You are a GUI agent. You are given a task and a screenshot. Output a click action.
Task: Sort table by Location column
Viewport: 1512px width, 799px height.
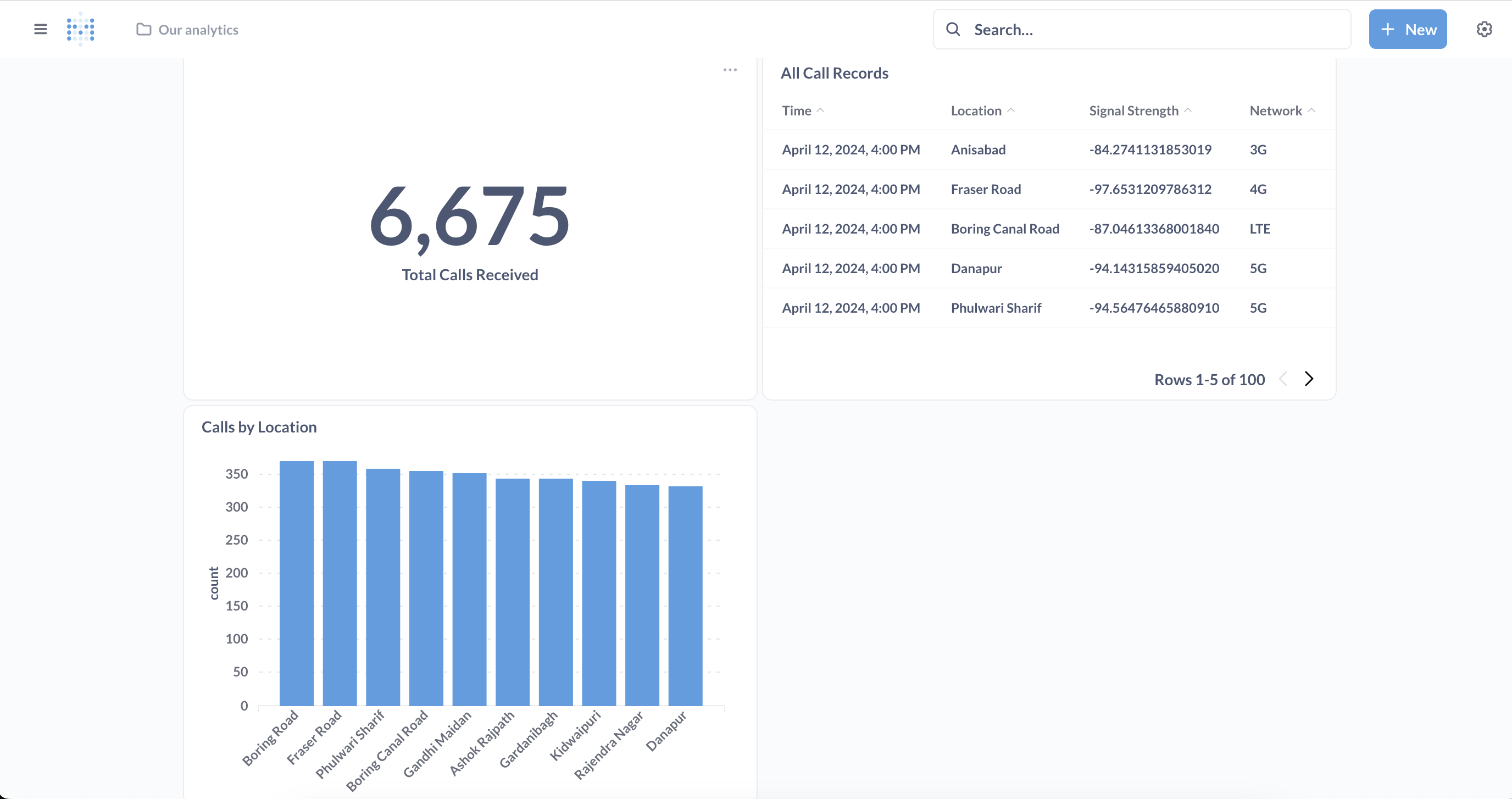(976, 110)
